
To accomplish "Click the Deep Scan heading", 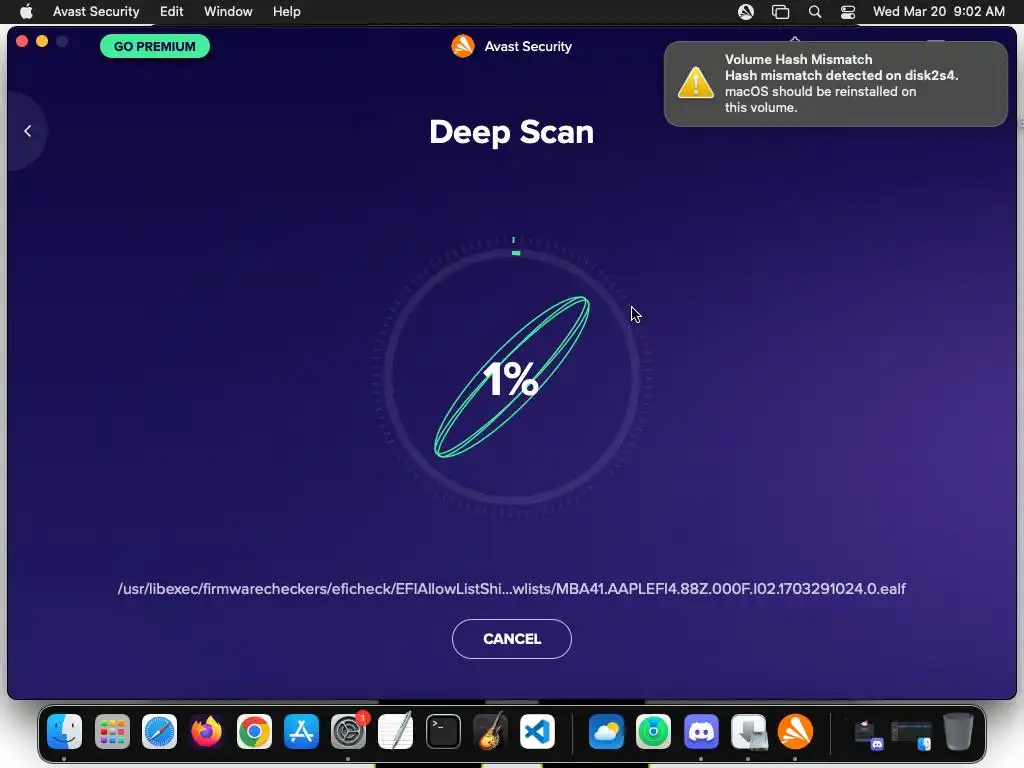I will (x=511, y=132).
